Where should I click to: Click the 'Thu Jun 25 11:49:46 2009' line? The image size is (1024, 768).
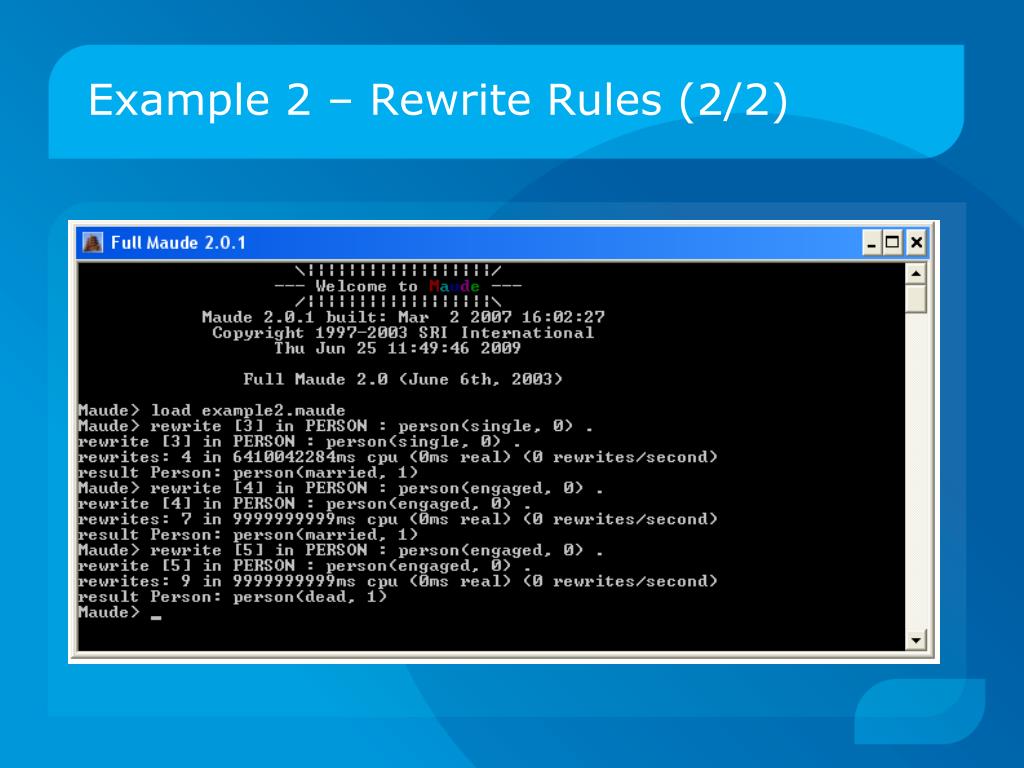pyautogui.click(x=398, y=348)
